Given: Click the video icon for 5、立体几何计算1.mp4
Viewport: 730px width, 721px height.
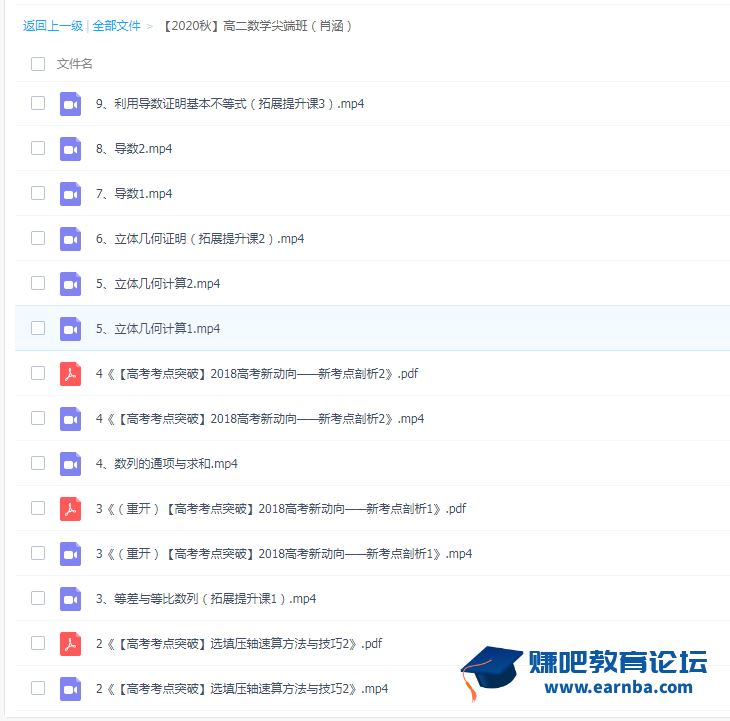Looking at the screenshot, I should click(x=70, y=329).
